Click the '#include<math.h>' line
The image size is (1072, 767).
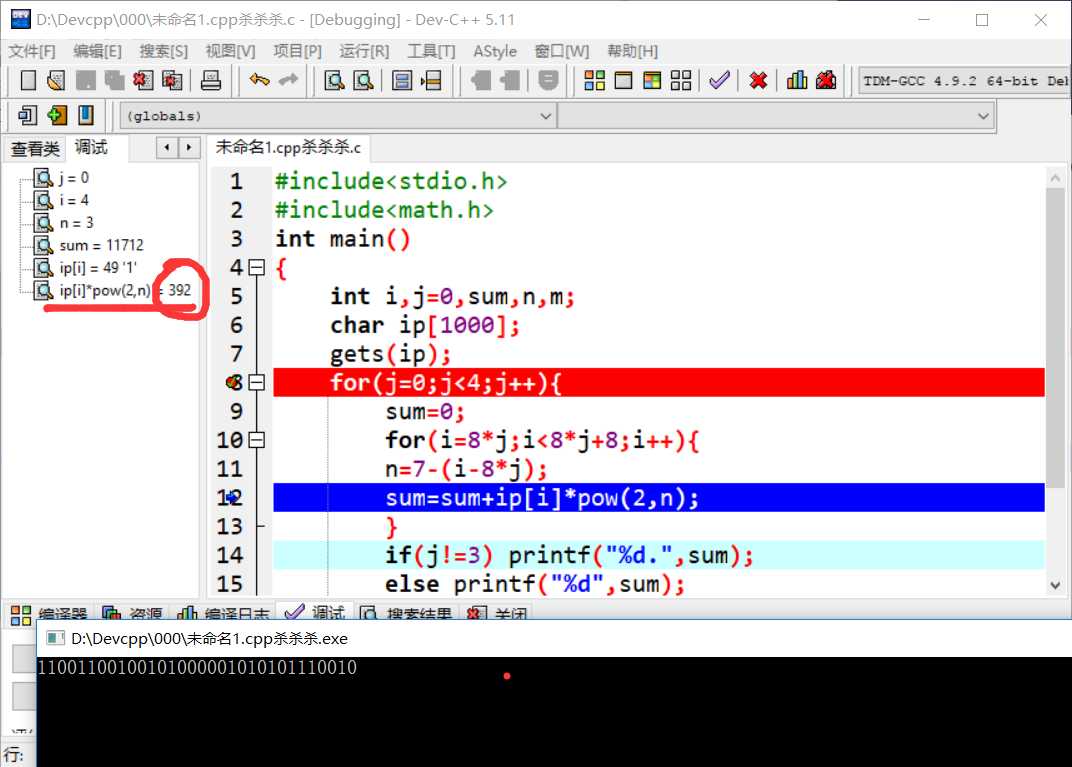point(384,210)
